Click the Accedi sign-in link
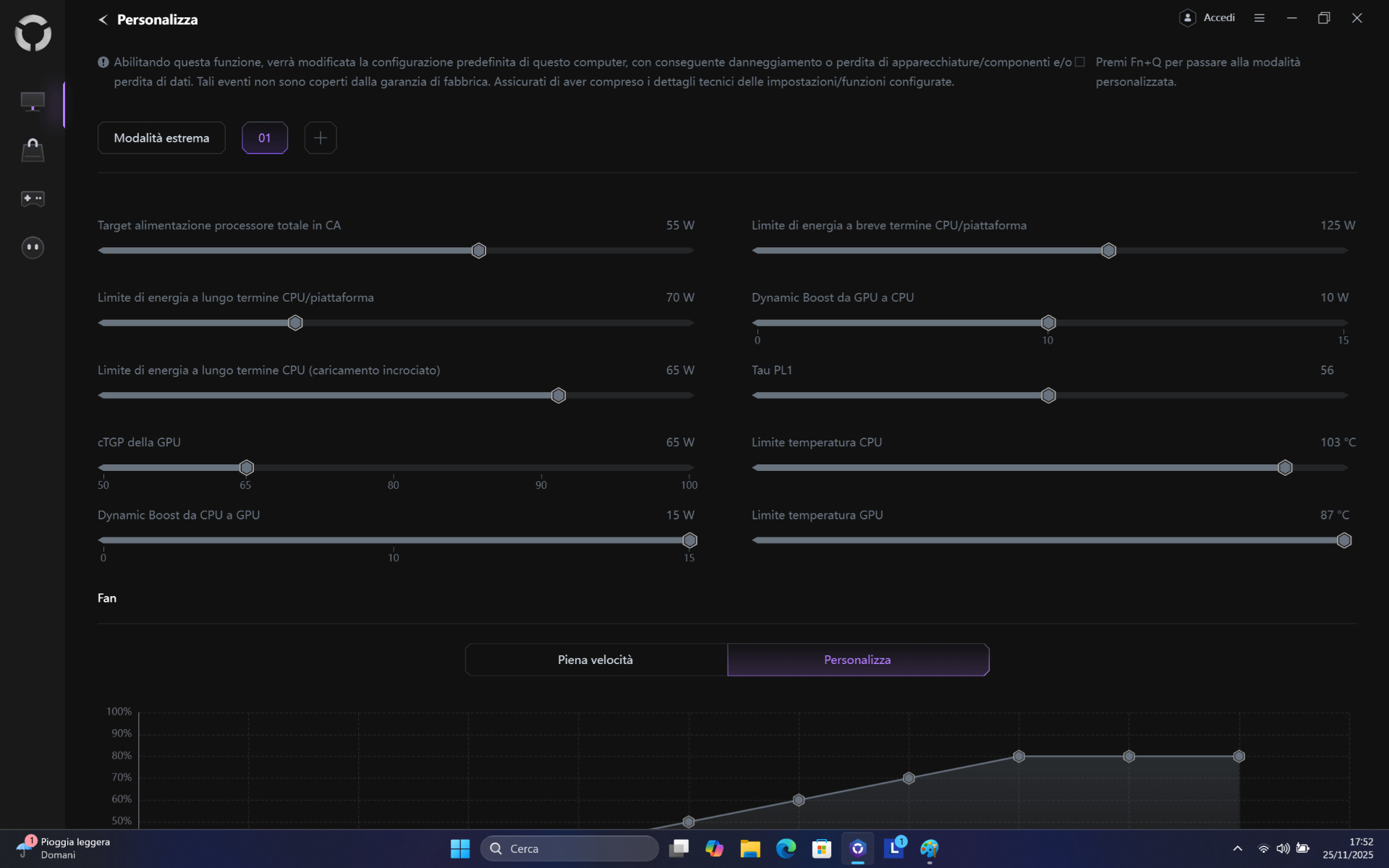1389x868 pixels. [1219, 18]
